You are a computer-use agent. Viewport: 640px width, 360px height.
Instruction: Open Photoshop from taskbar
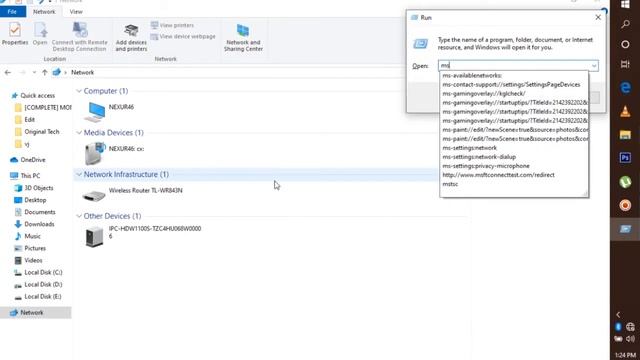[625, 158]
